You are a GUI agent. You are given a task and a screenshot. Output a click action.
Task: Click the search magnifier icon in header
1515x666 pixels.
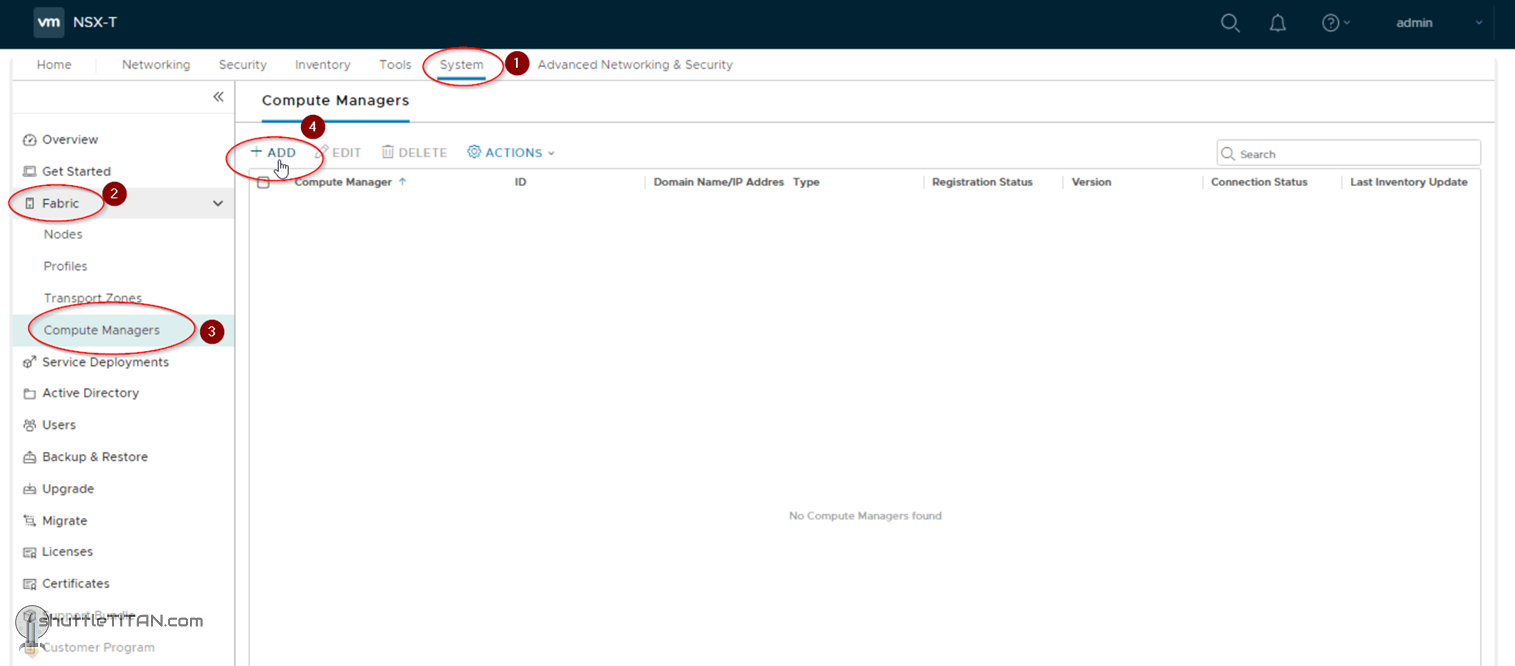click(1230, 23)
